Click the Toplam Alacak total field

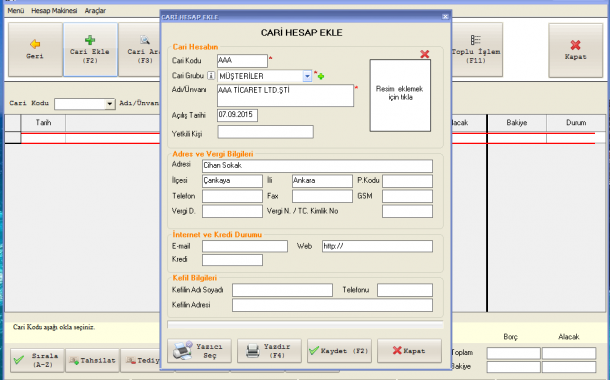tap(569, 353)
